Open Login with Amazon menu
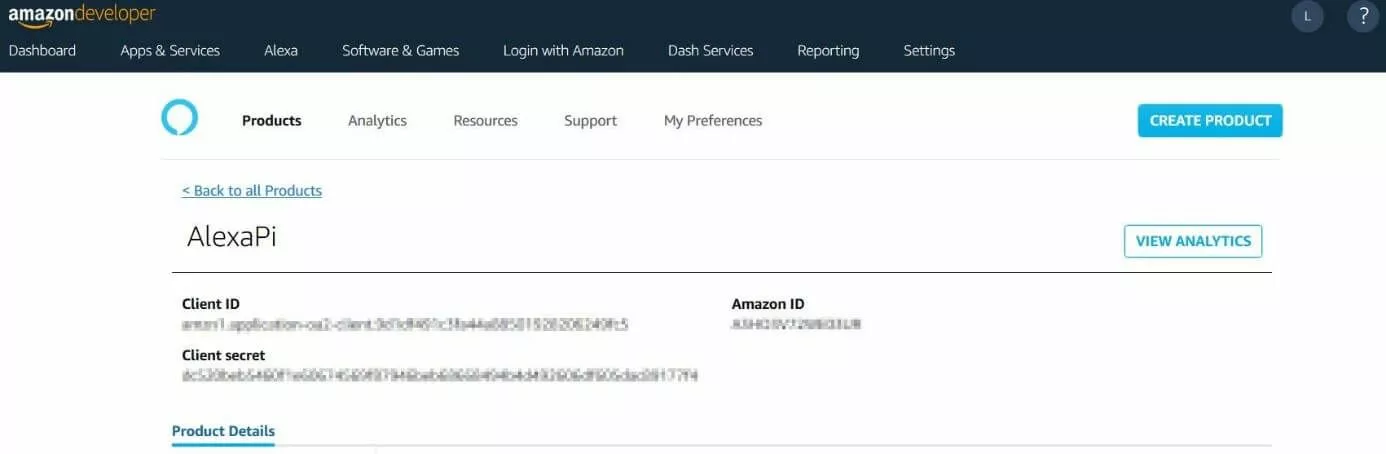 click(x=563, y=50)
